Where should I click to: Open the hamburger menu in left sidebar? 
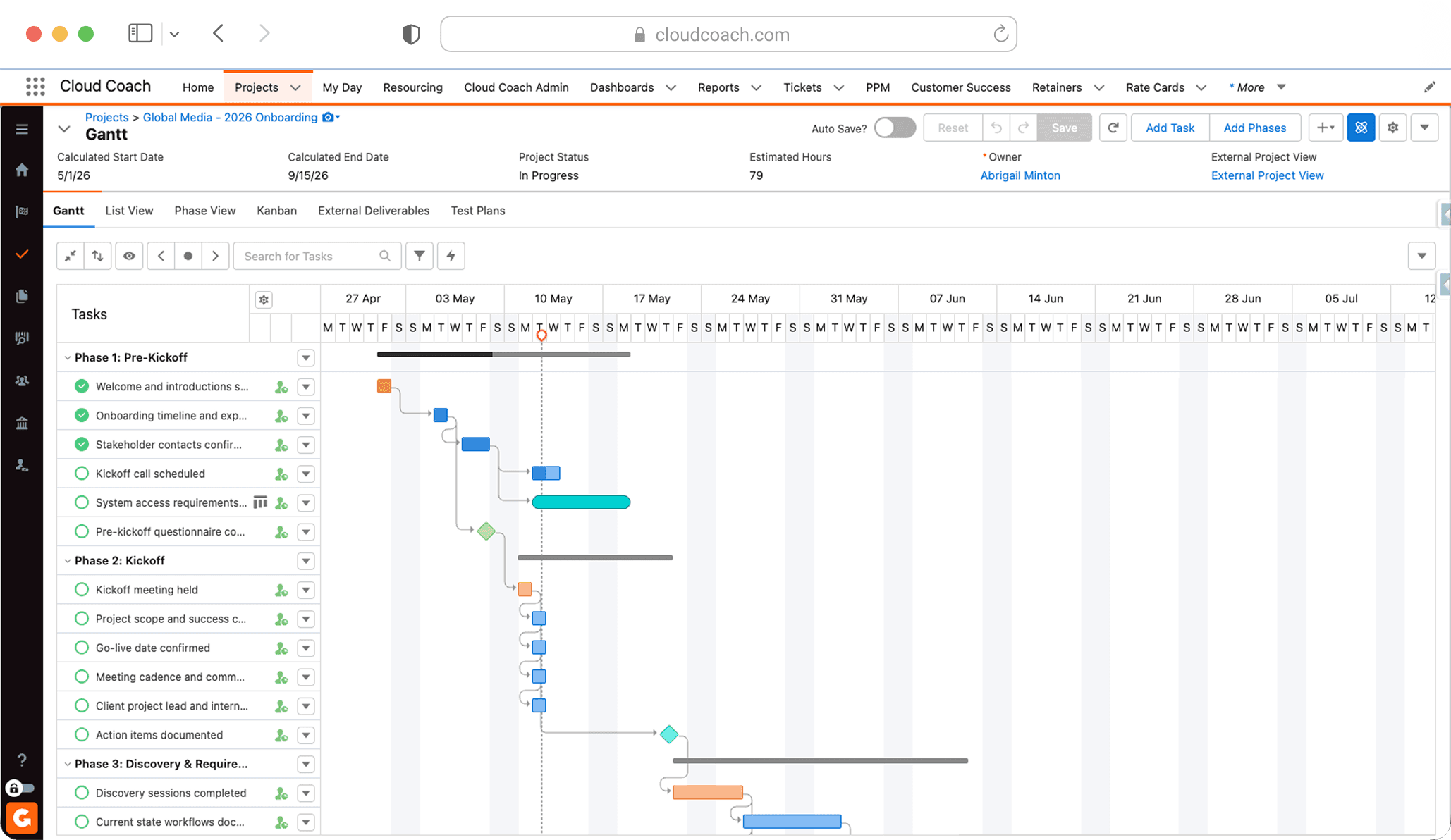[x=22, y=129]
